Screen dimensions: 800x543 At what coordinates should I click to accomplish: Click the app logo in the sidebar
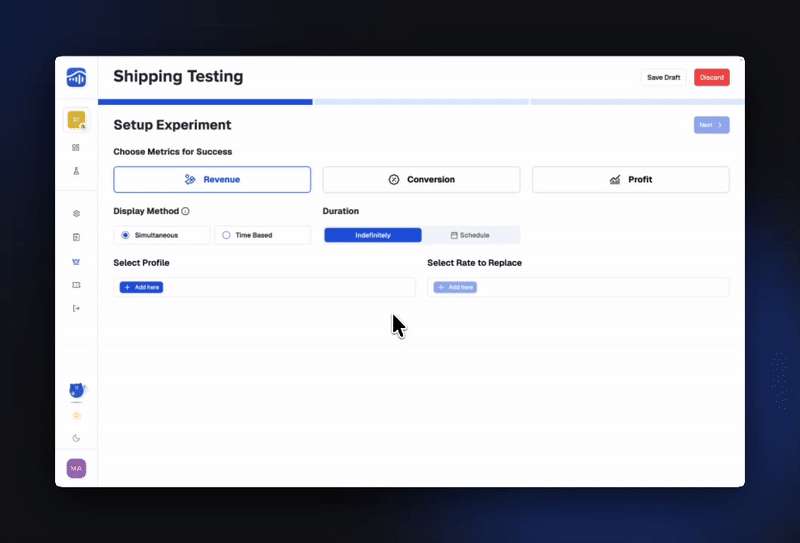tap(76, 77)
